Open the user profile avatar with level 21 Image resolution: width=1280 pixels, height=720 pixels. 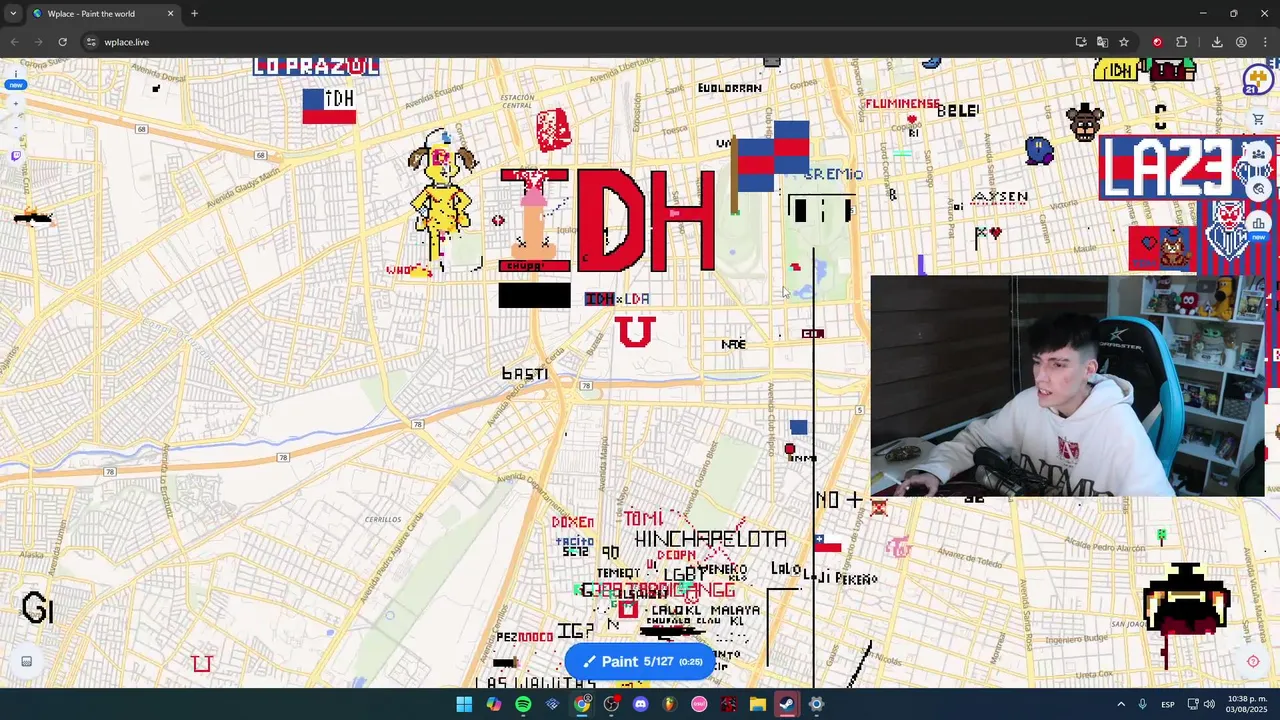pos(1257,79)
